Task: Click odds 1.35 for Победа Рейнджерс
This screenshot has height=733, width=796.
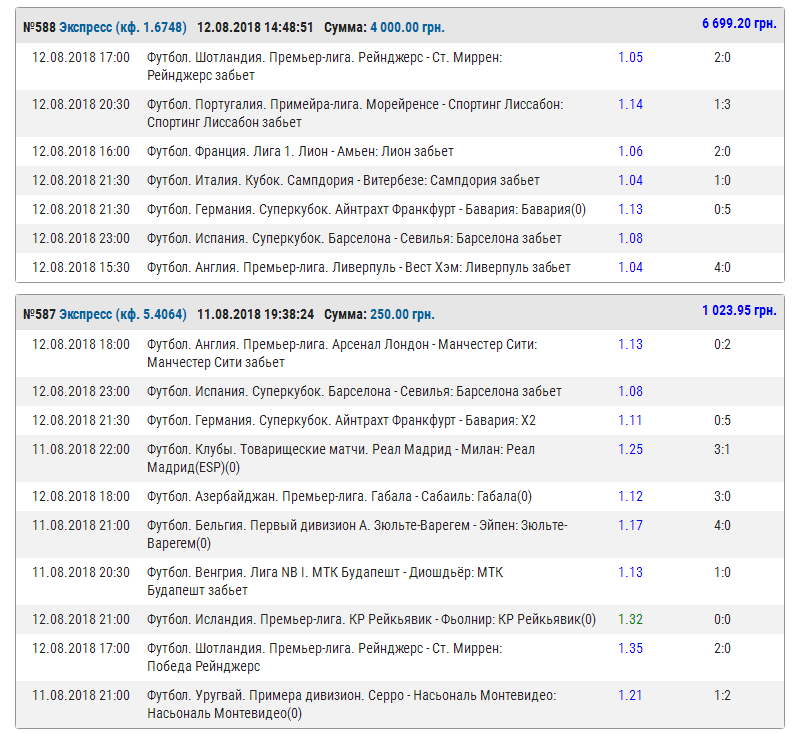Action: (631, 648)
